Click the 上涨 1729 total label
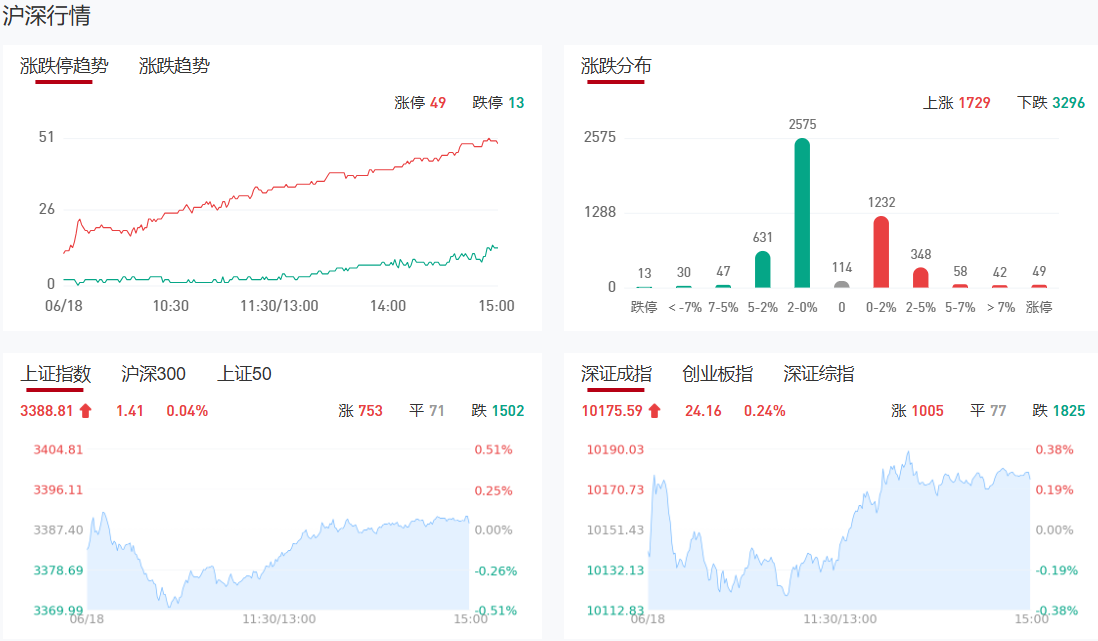The width and height of the screenshot is (1098, 641). click(956, 102)
